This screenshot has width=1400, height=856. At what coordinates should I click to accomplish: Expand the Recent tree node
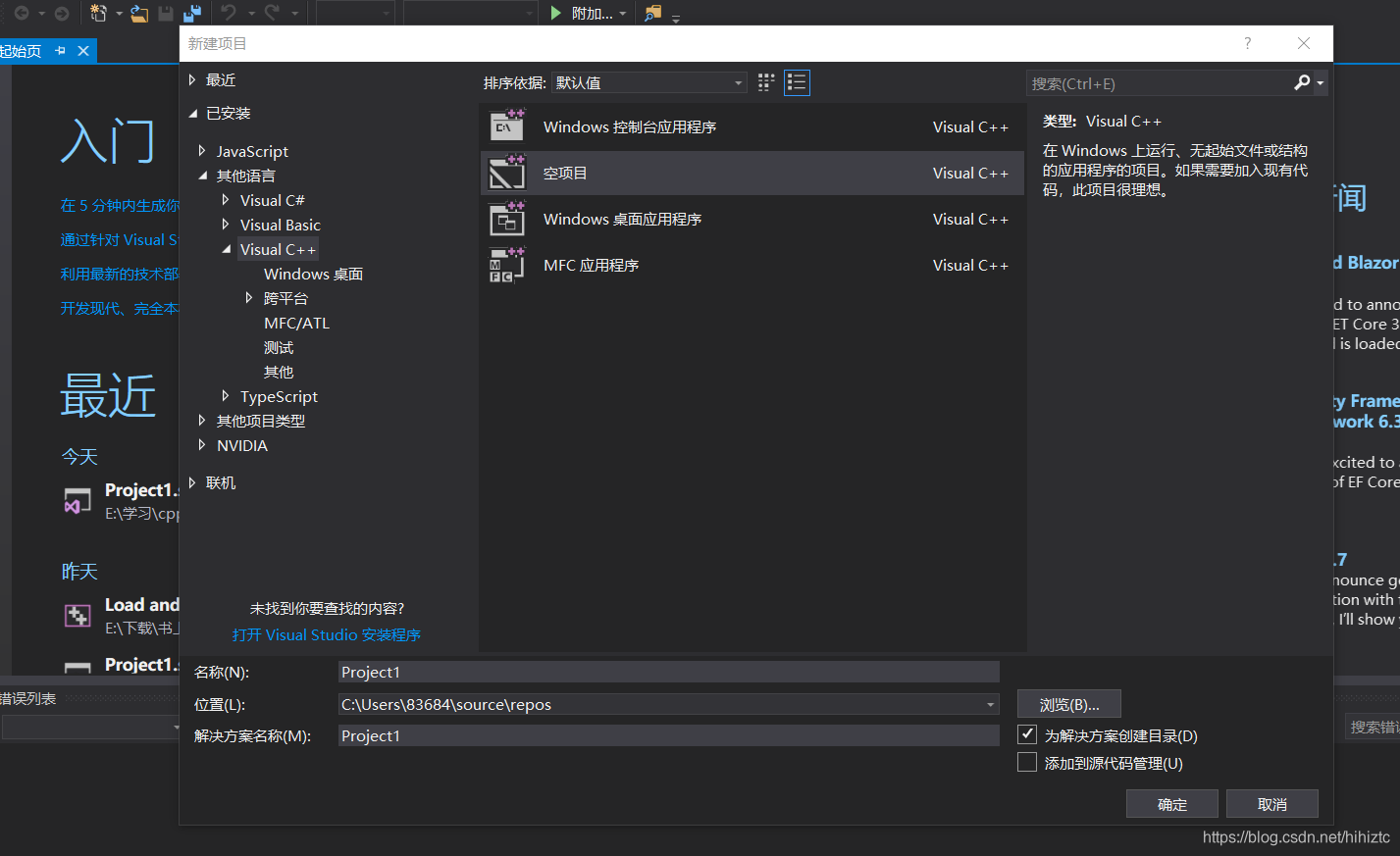point(192,79)
